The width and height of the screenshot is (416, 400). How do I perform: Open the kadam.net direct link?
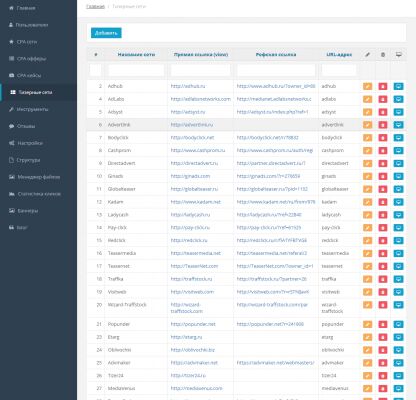tap(196, 202)
